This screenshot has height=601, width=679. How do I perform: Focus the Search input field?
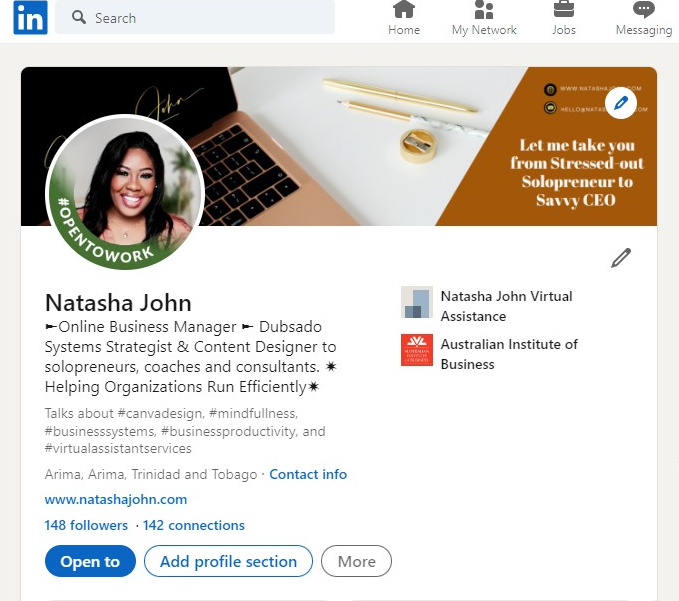coord(195,17)
